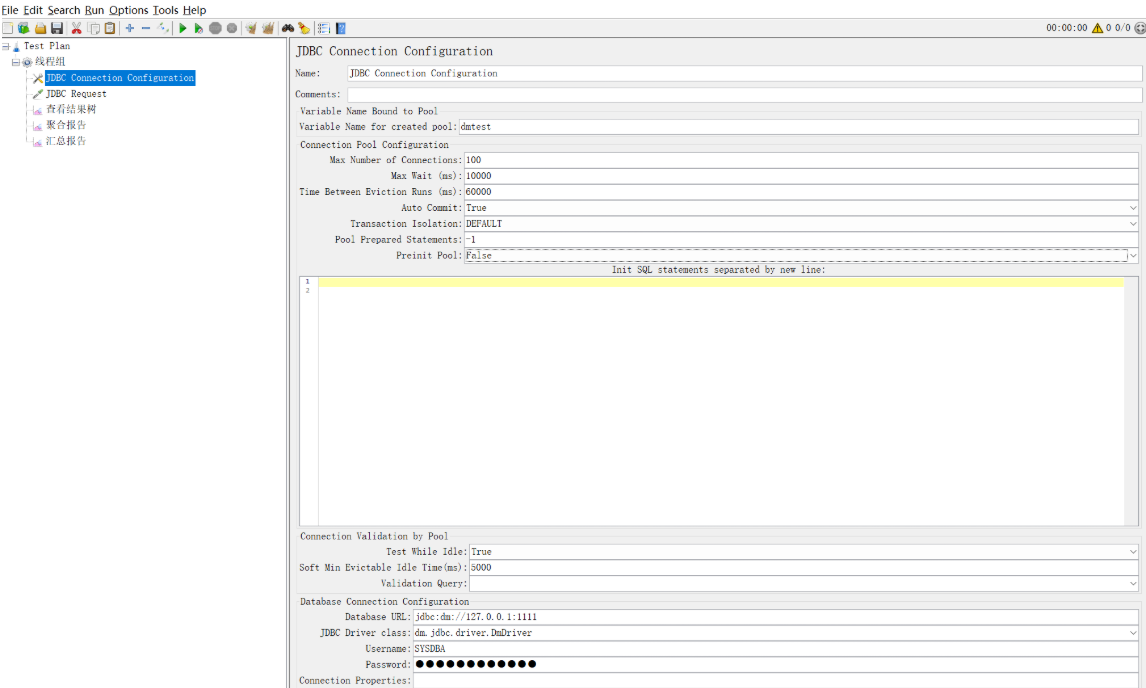1146x688 pixels.
Task: Click the Cut scissors icon
Action: pyautogui.click(x=76, y=28)
